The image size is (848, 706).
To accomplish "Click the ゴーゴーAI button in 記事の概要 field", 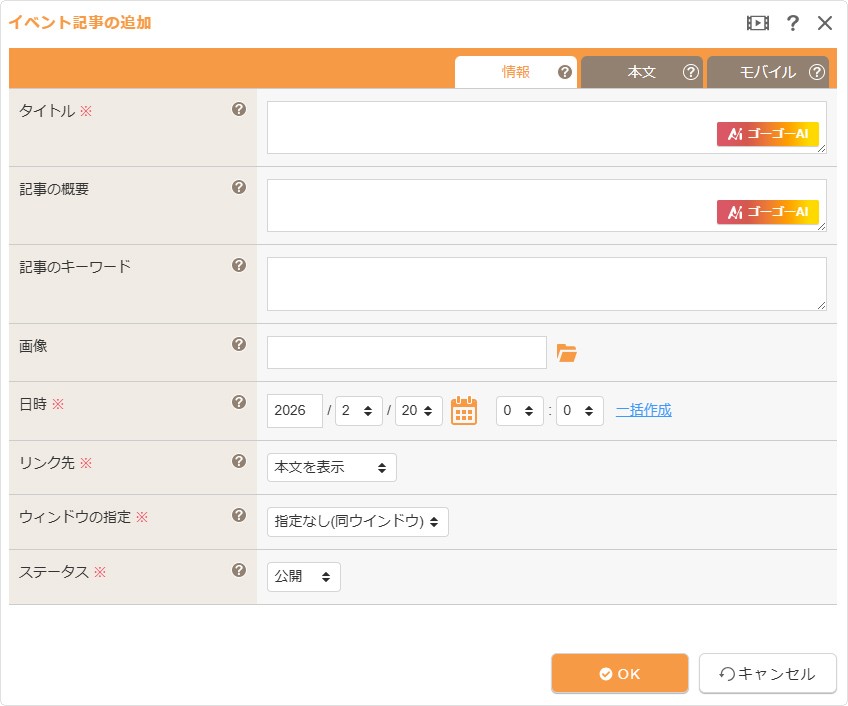I will tap(767, 212).
